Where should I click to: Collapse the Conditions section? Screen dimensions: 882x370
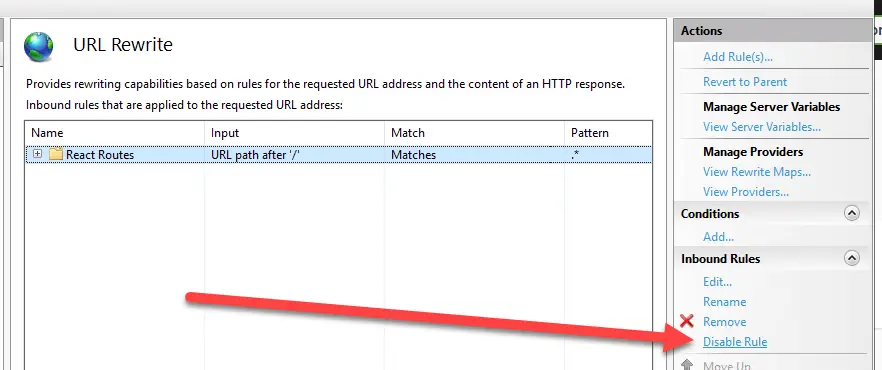pyautogui.click(x=852, y=214)
